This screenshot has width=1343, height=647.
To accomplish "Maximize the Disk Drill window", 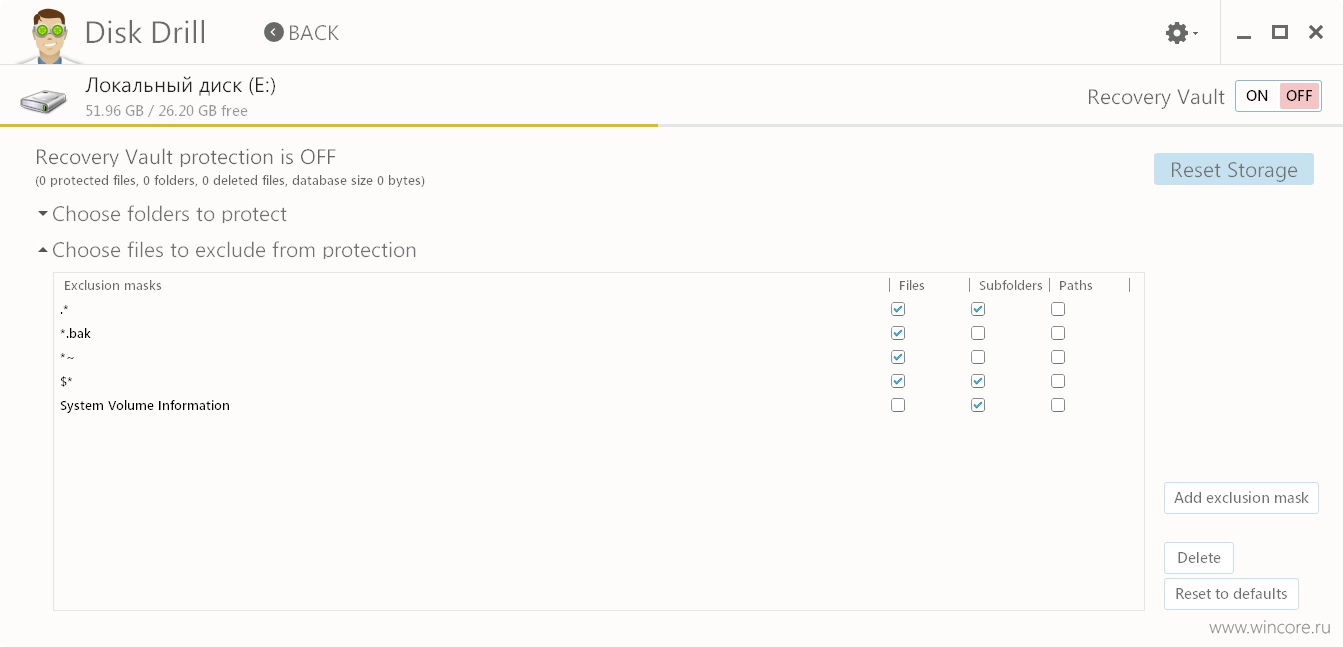I will click(1279, 33).
